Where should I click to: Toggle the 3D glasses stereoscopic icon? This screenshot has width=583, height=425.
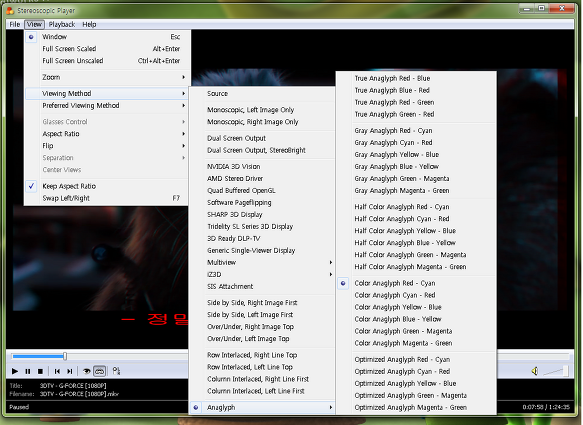tap(100, 371)
